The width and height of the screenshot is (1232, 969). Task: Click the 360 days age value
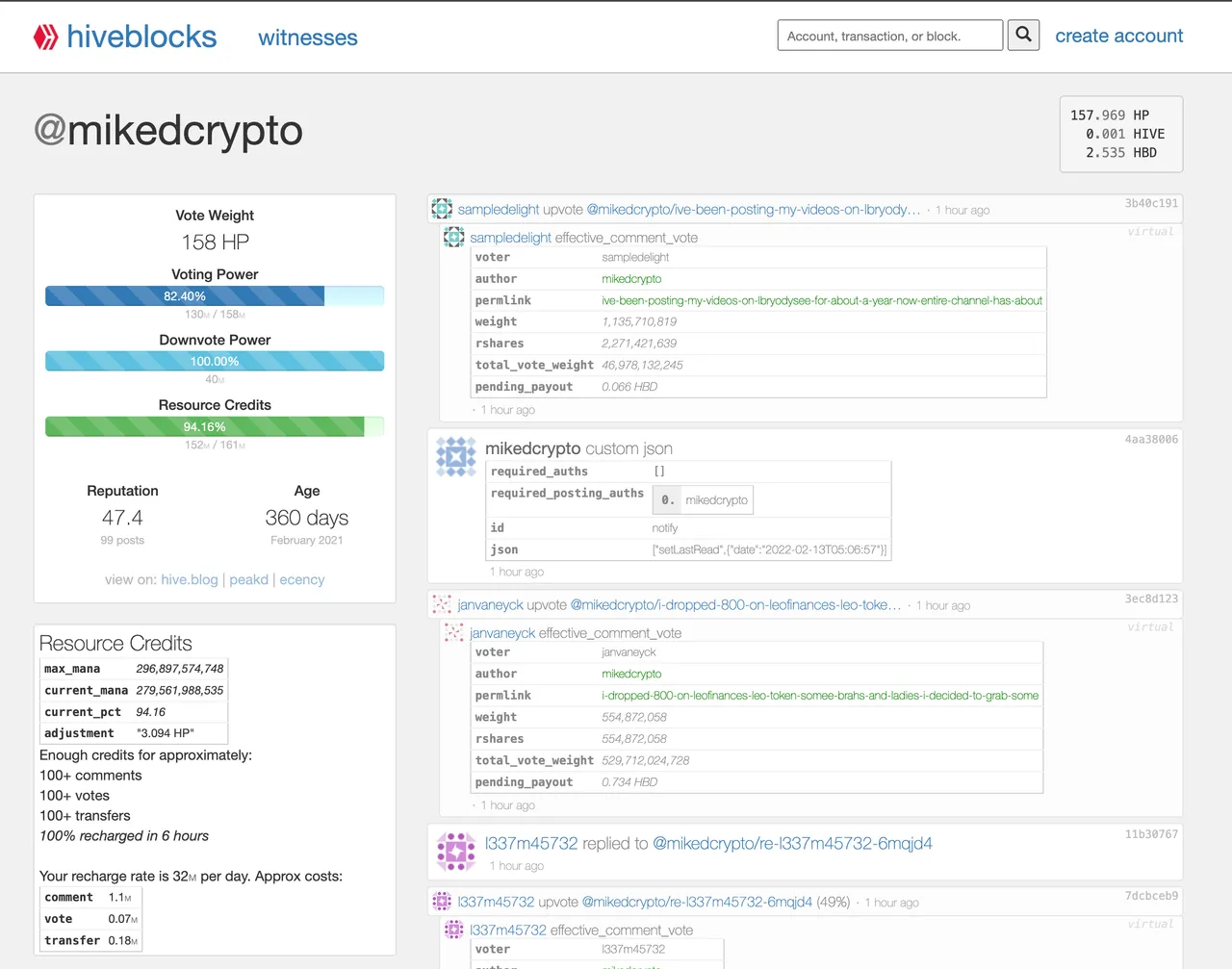(x=307, y=518)
